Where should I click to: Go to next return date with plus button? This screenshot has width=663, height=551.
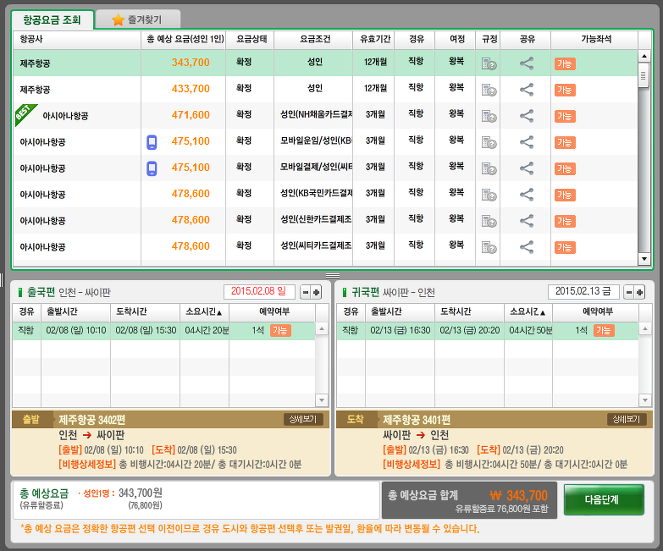coord(640,292)
